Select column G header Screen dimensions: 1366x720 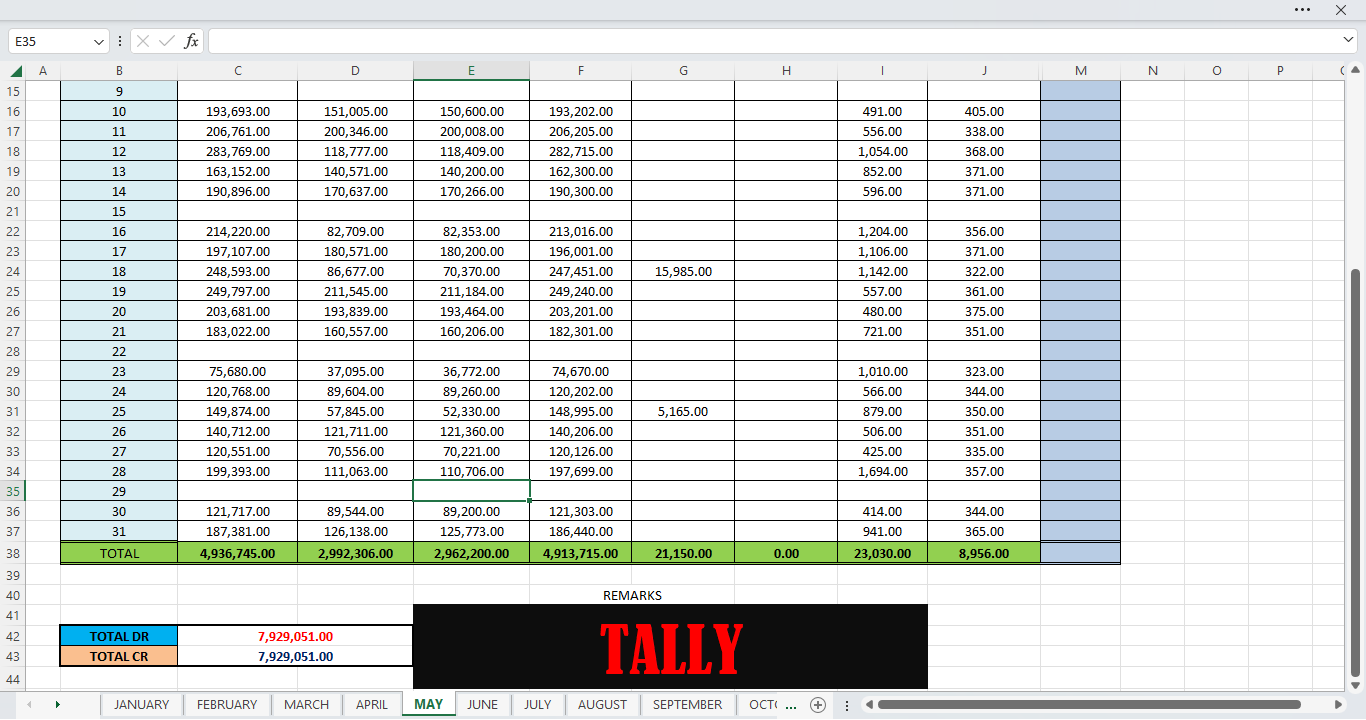(683, 71)
